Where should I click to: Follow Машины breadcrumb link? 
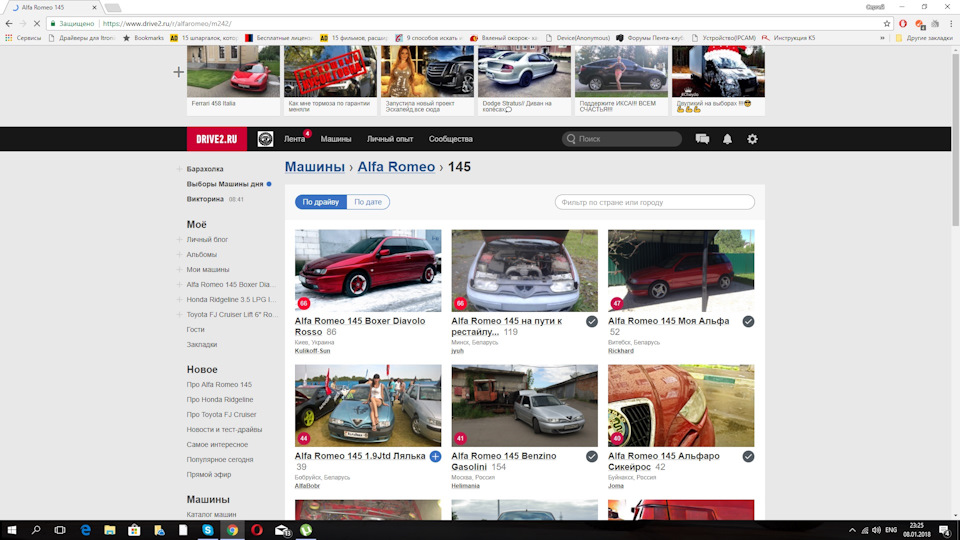click(315, 167)
